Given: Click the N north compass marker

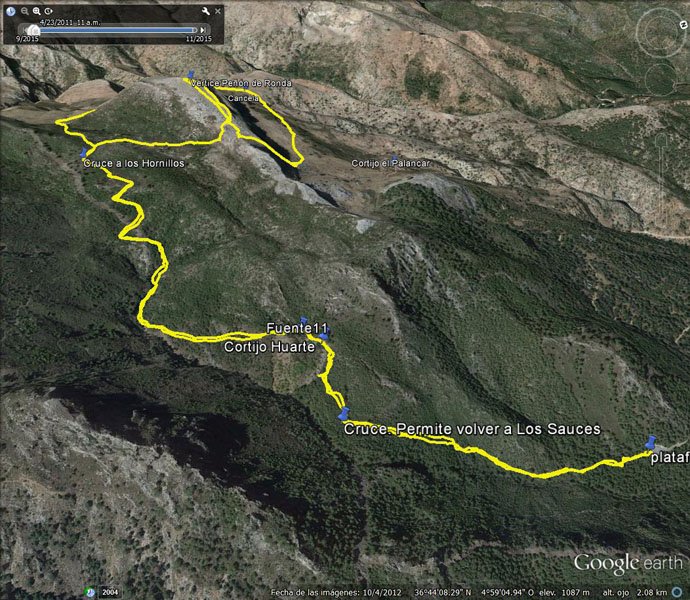Looking at the screenshot, I should tap(683, 26).
